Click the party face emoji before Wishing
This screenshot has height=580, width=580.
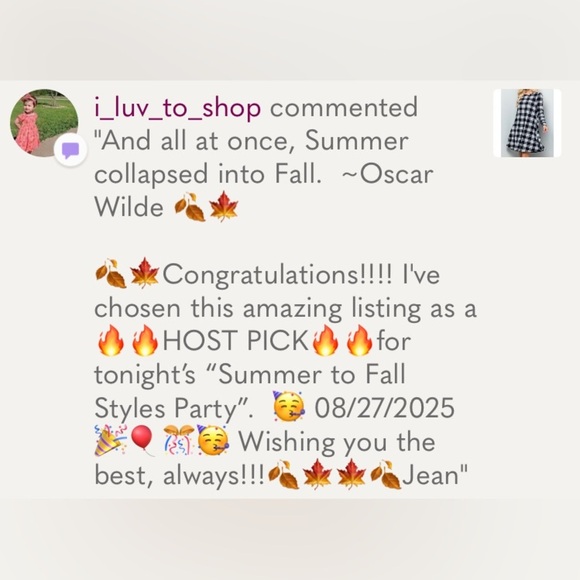[213, 440]
